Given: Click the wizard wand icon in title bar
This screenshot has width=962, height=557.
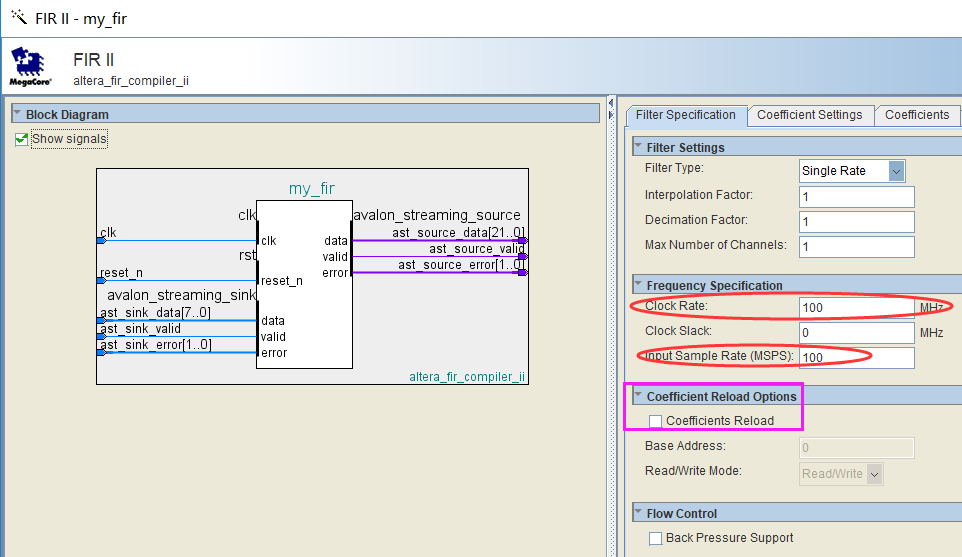Looking at the screenshot, I should (x=19, y=17).
